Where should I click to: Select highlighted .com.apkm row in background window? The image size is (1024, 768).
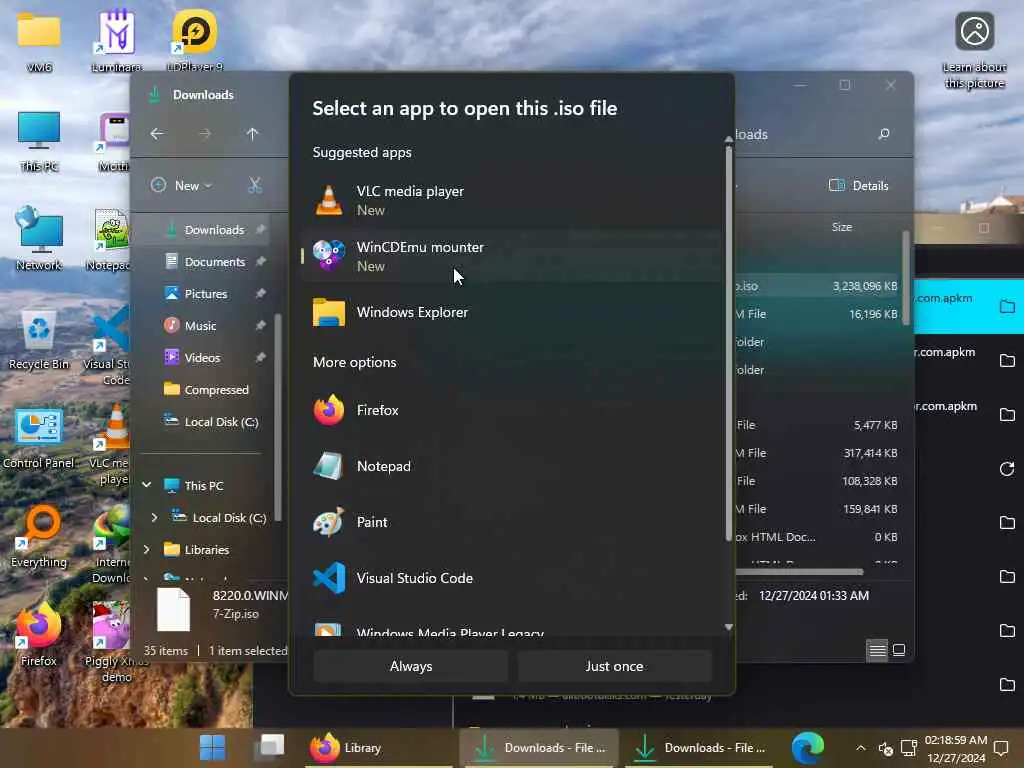pyautogui.click(x=968, y=306)
